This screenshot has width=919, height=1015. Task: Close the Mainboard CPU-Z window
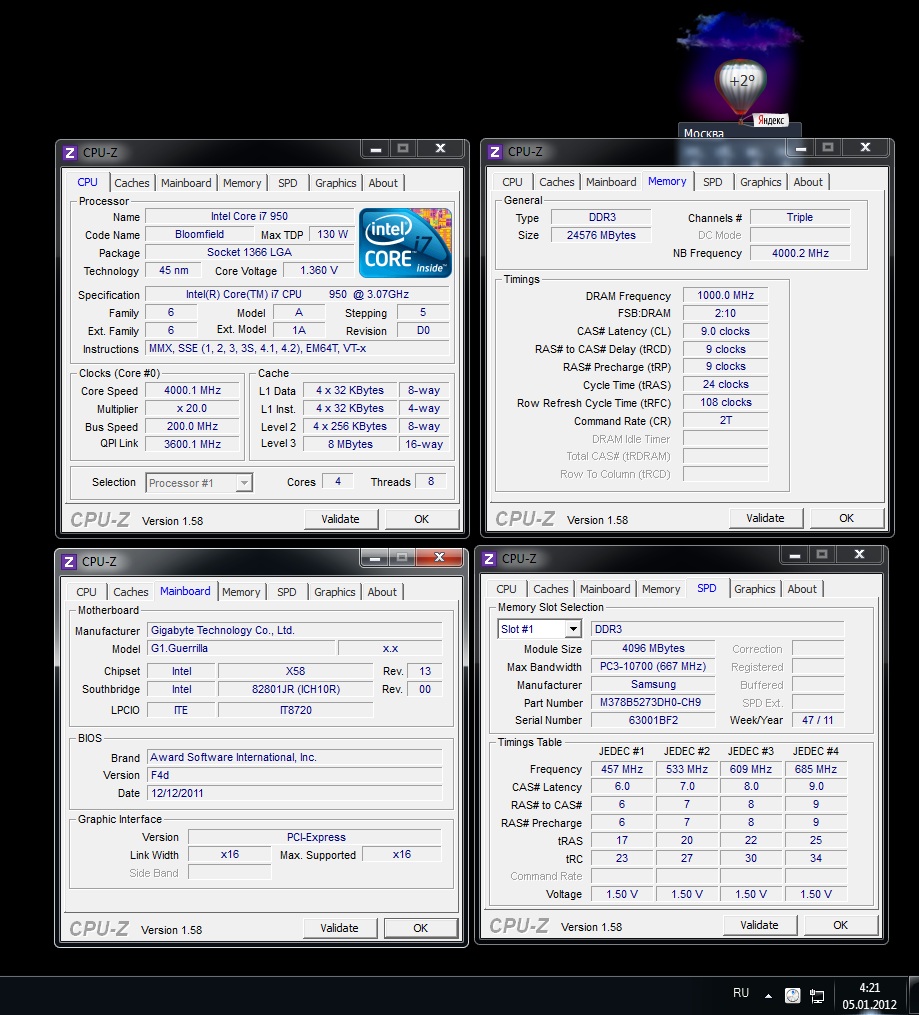tap(439, 557)
